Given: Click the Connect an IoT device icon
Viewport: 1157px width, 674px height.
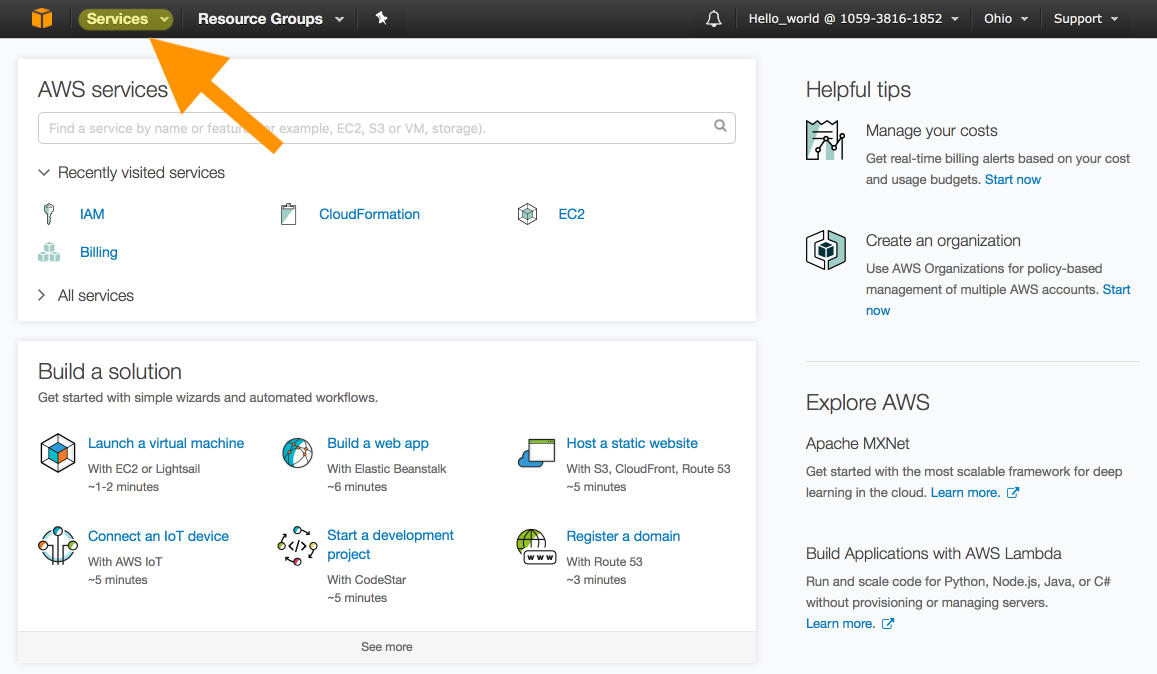Looking at the screenshot, I should point(58,546).
